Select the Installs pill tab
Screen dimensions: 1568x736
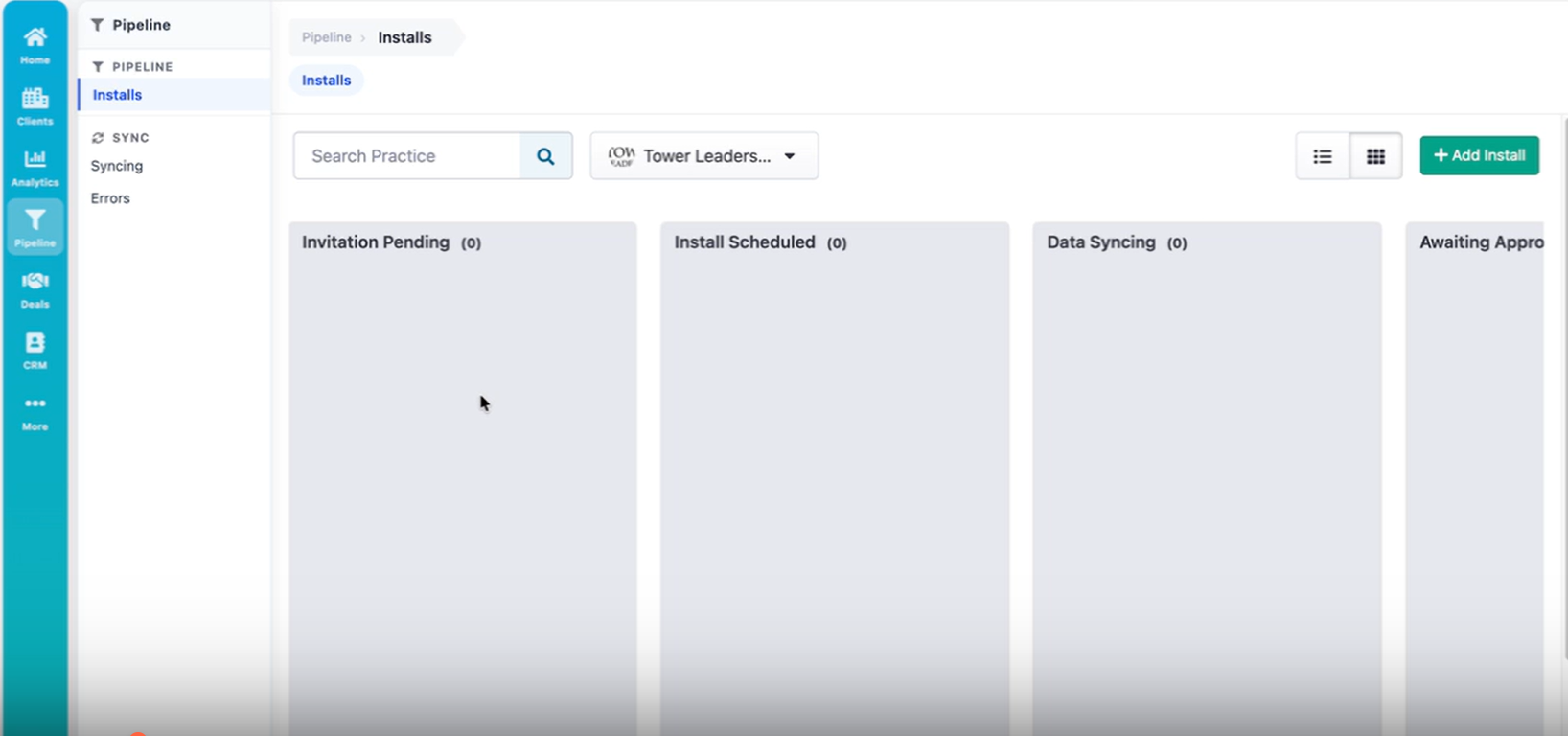327,80
